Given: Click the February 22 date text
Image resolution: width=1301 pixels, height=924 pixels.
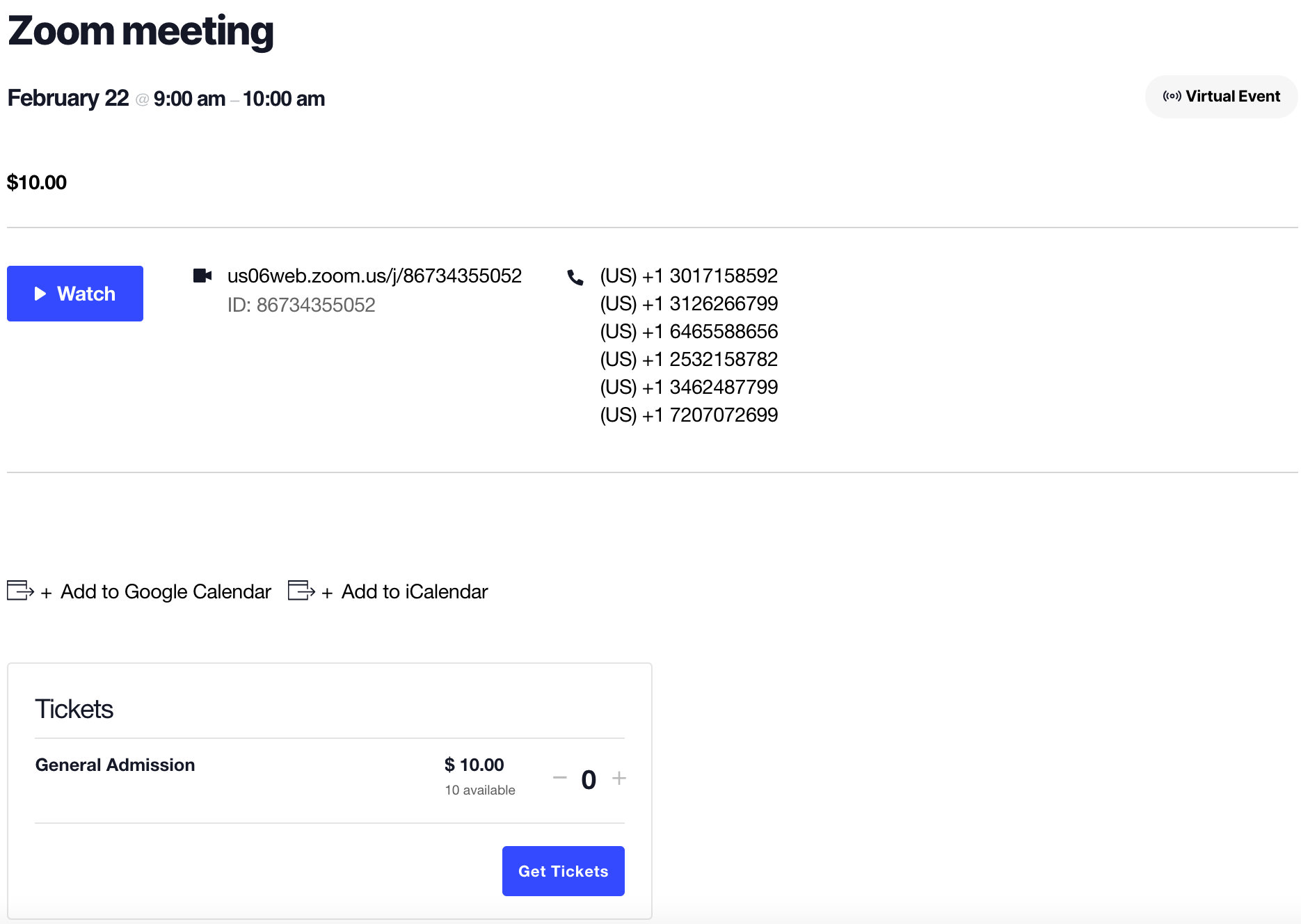Looking at the screenshot, I should 68,98.
